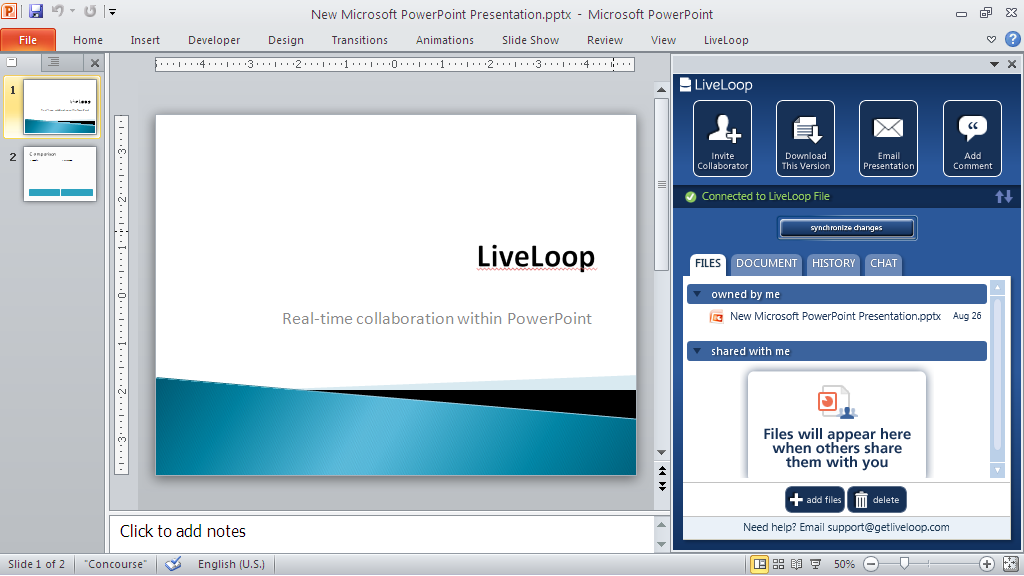This screenshot has width=1024, height=576.
Task: Switch to Slides thumbnail tab
Action: click(12, 62)
